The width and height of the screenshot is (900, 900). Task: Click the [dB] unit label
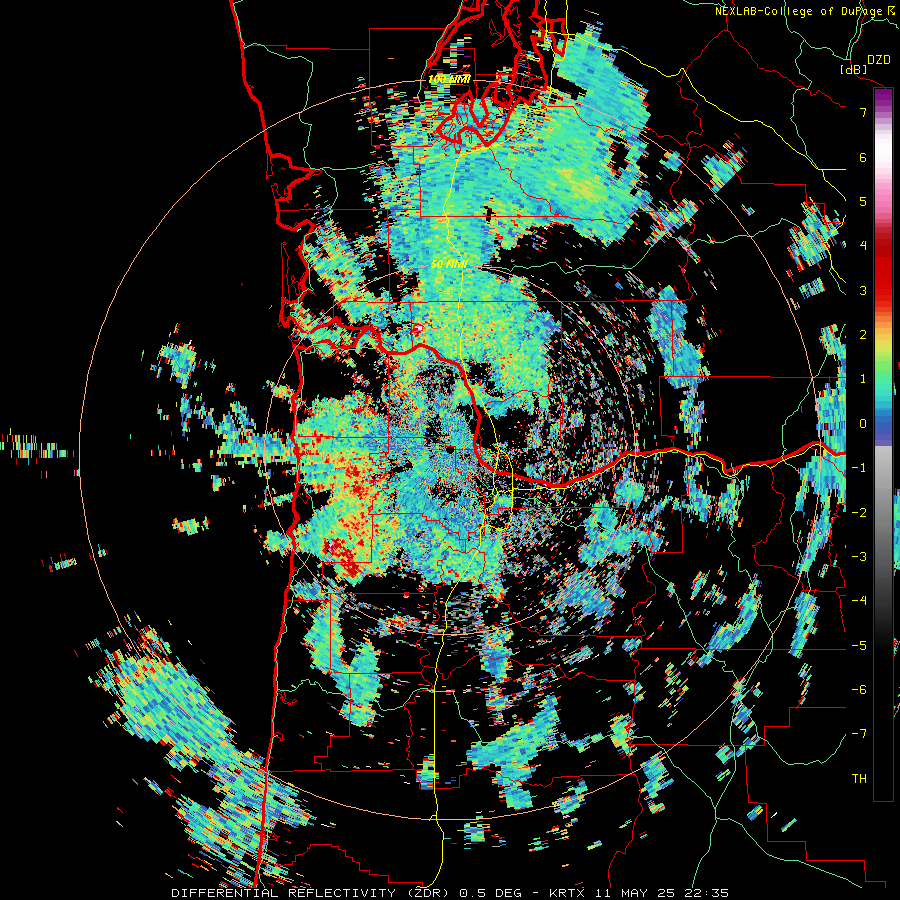[854, 69]
